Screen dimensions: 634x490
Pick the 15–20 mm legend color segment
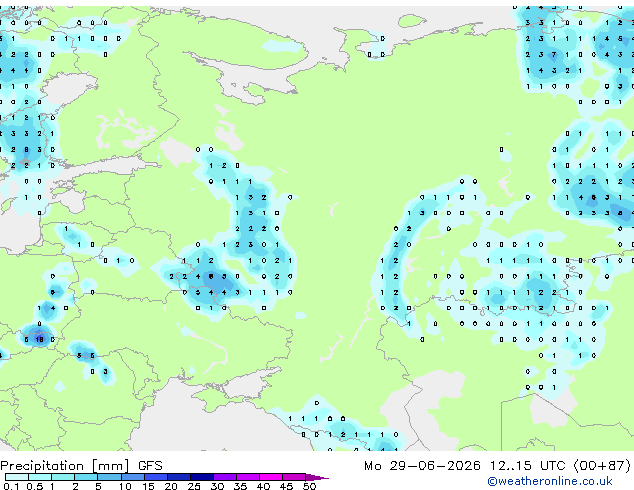pyautogui.click(x=156, y=477)
